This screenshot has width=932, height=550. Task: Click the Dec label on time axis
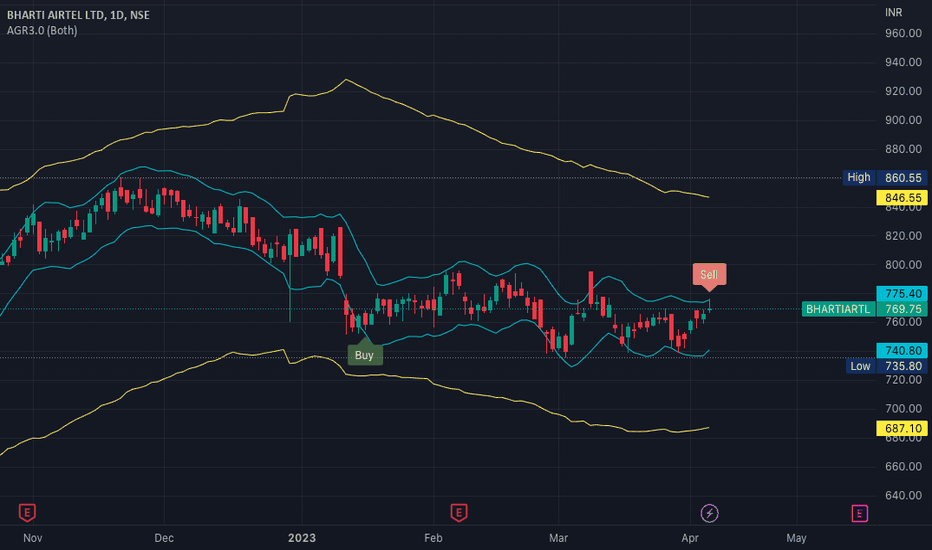[x=164, y=538]
